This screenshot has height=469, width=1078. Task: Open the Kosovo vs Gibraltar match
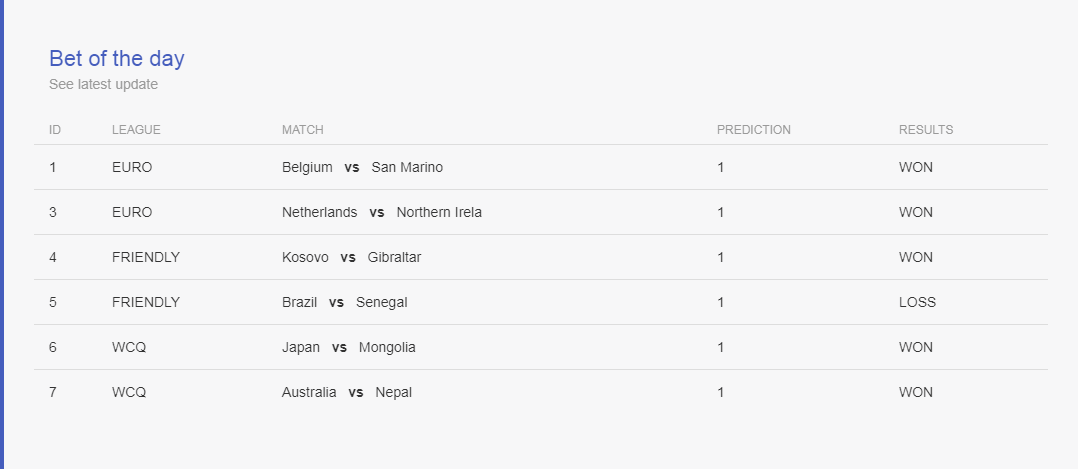click(351, 257)
